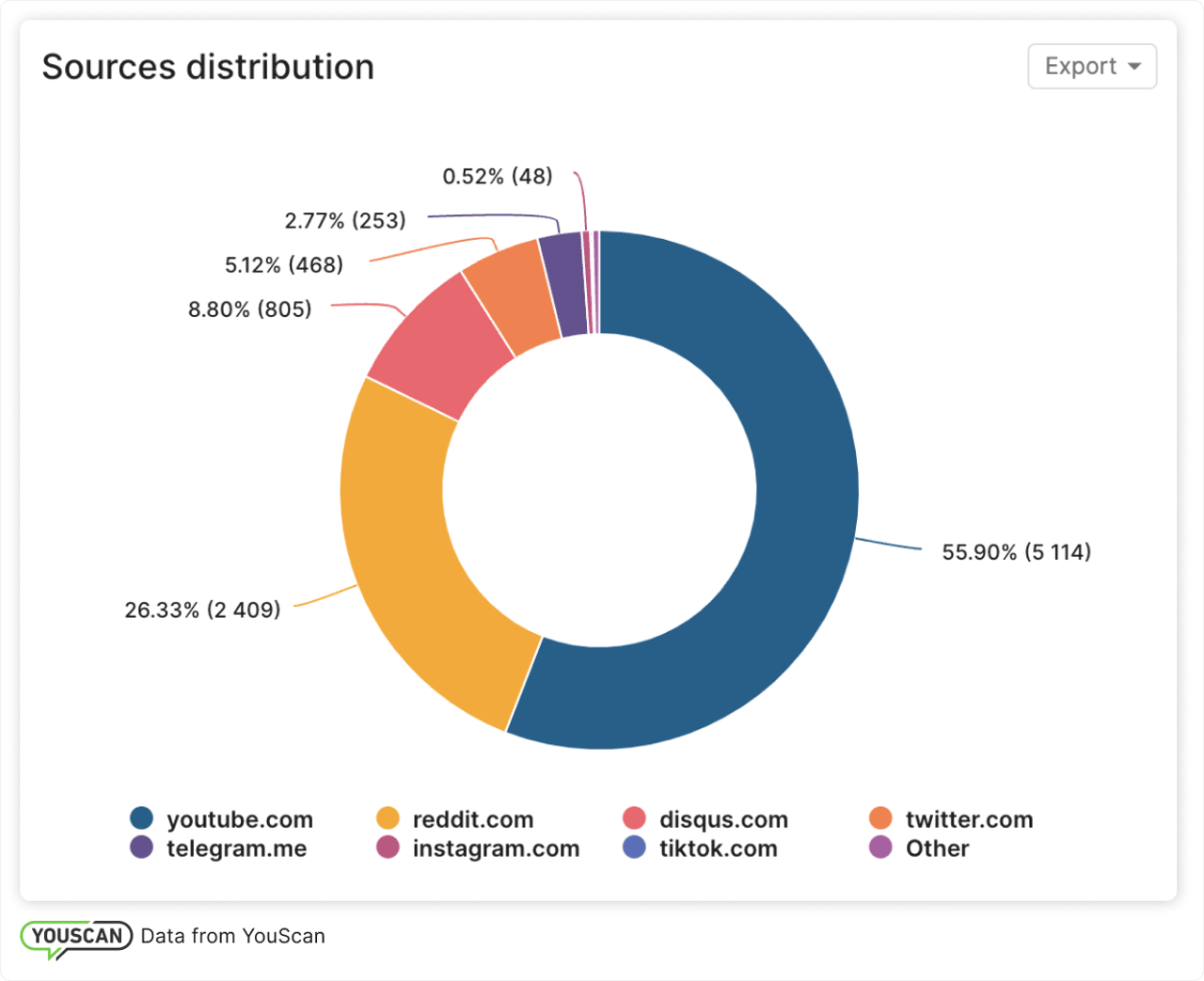Click the 26.33% (2 409) data label

[x=202, y=610]
